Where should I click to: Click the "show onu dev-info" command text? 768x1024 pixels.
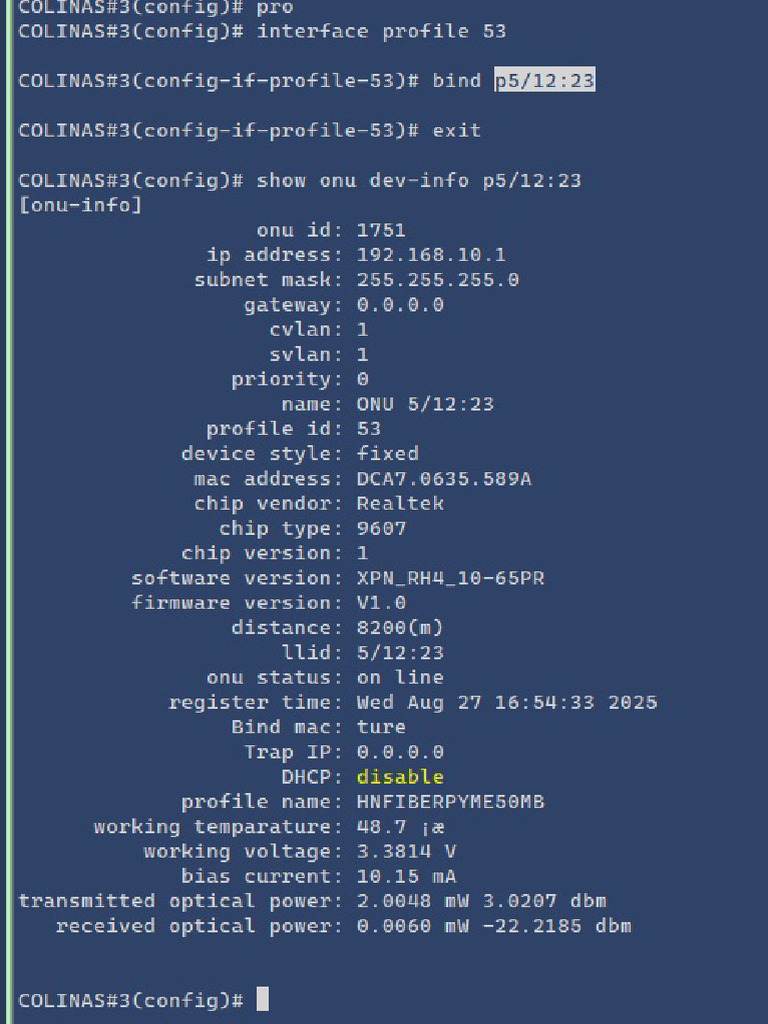pyautogui.click(x=363, y=181)
